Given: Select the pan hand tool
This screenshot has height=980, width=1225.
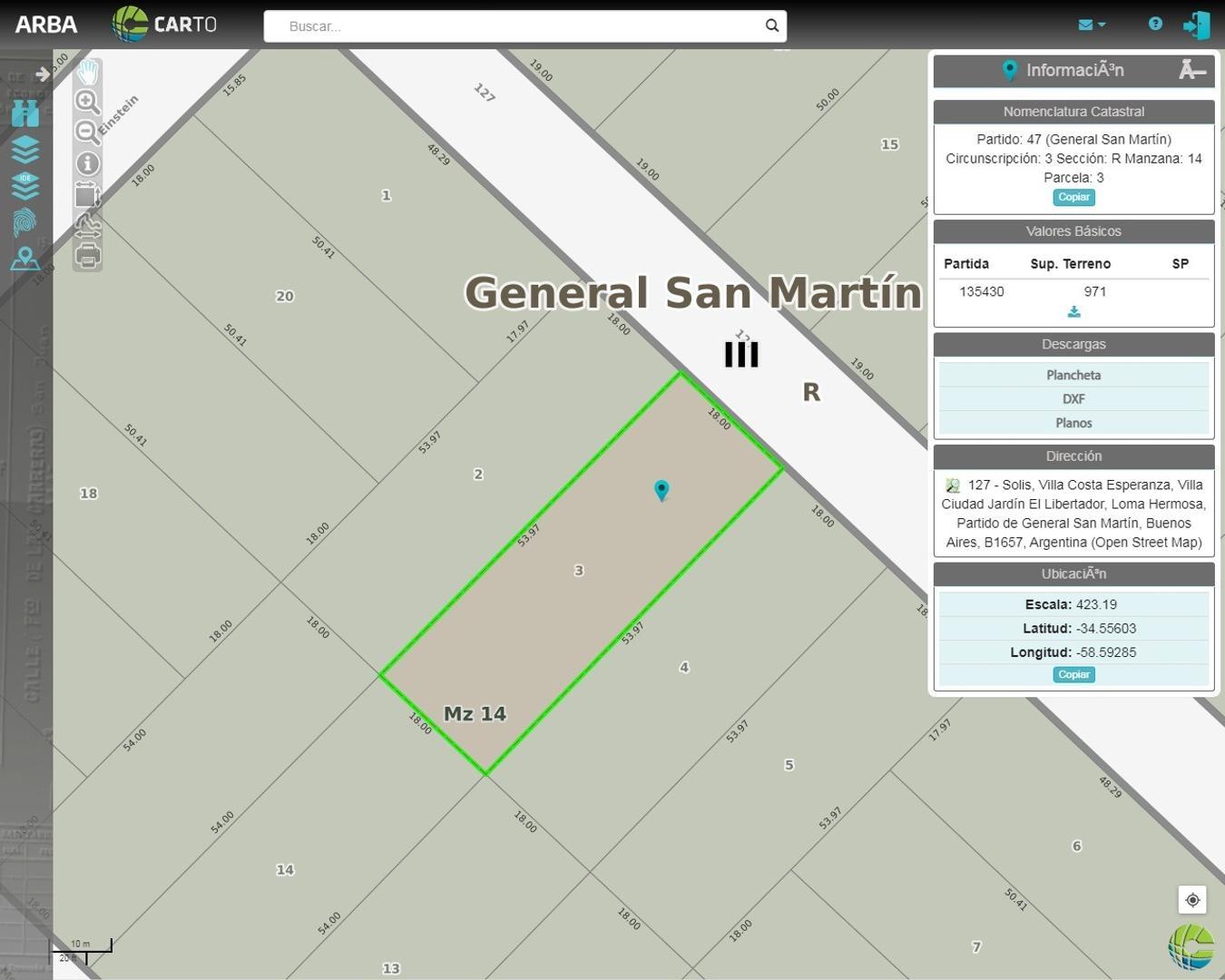Looking at the screenshot, I should click(x=87, y=73).
